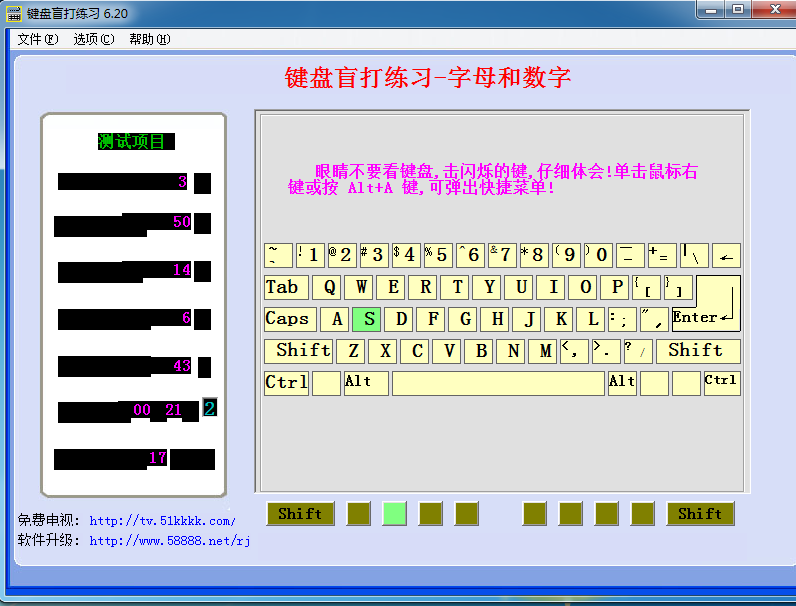Click the left Ctrl key on keyboard
Viewport: 796px width, 606px height.
(x=286, y=383)
